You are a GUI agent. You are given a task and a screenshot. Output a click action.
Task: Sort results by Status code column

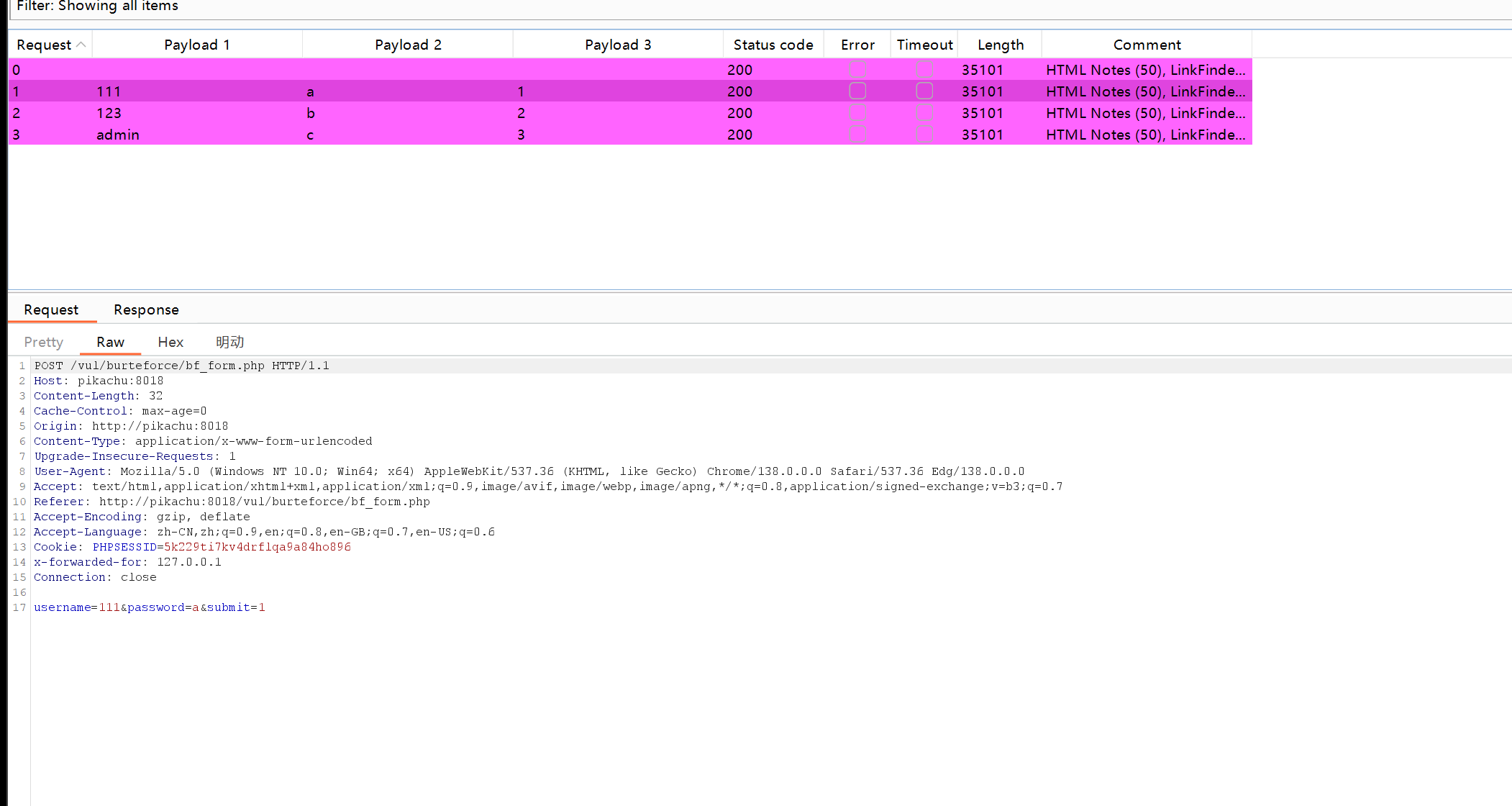click(x=773, y=45)
